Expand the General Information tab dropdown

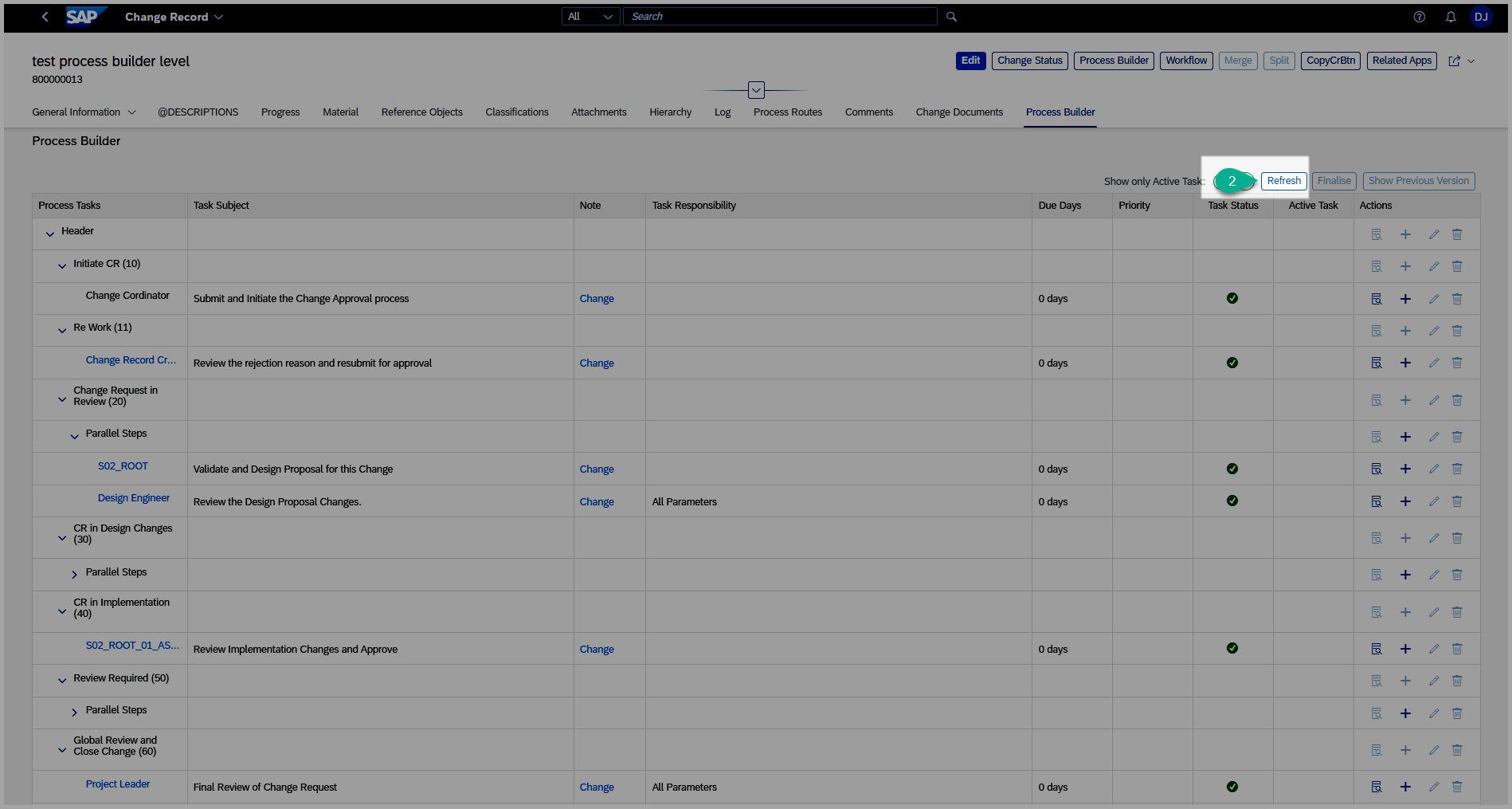click(132, 112)
